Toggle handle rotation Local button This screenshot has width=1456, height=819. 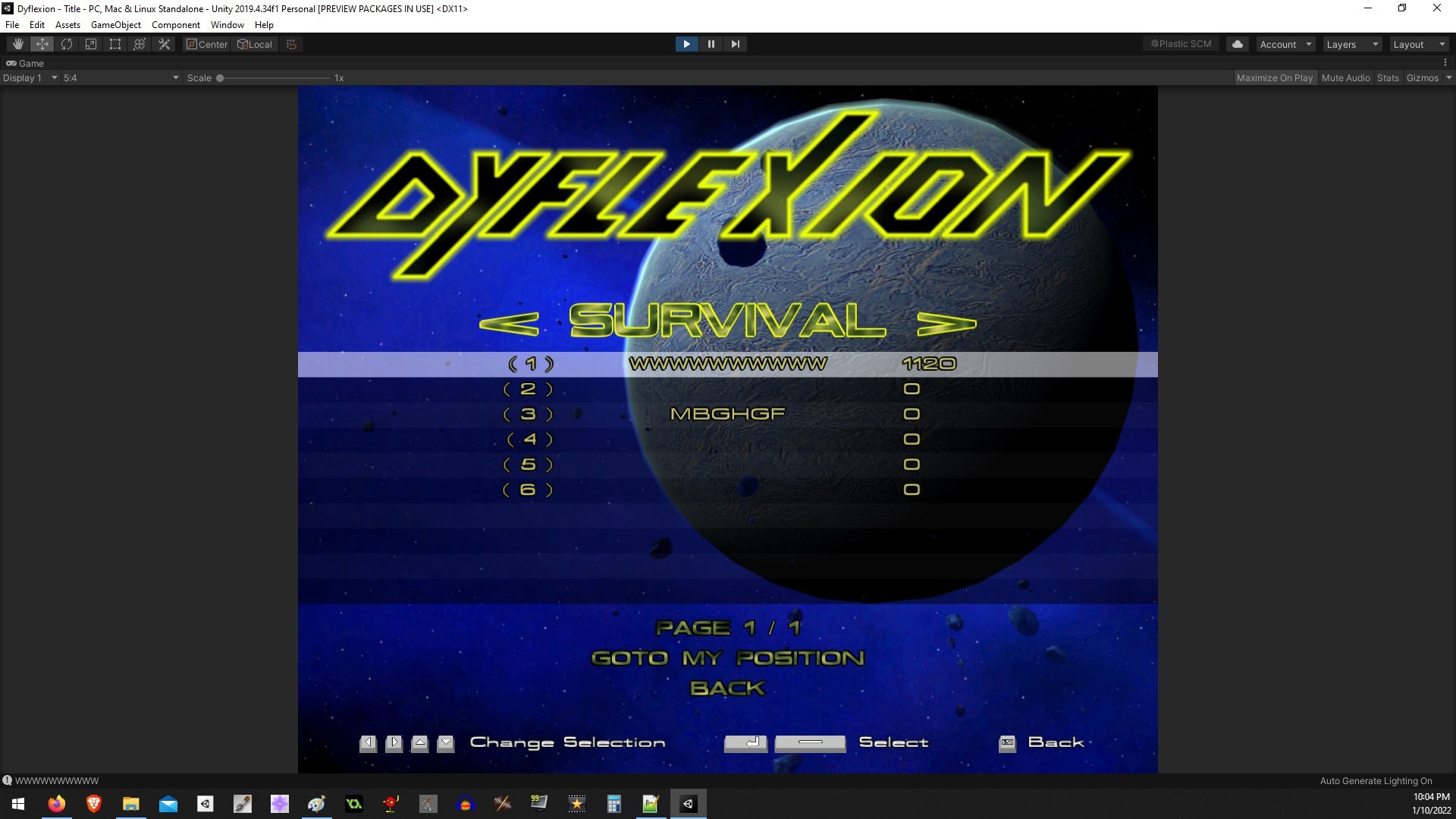tap(255, 44)
